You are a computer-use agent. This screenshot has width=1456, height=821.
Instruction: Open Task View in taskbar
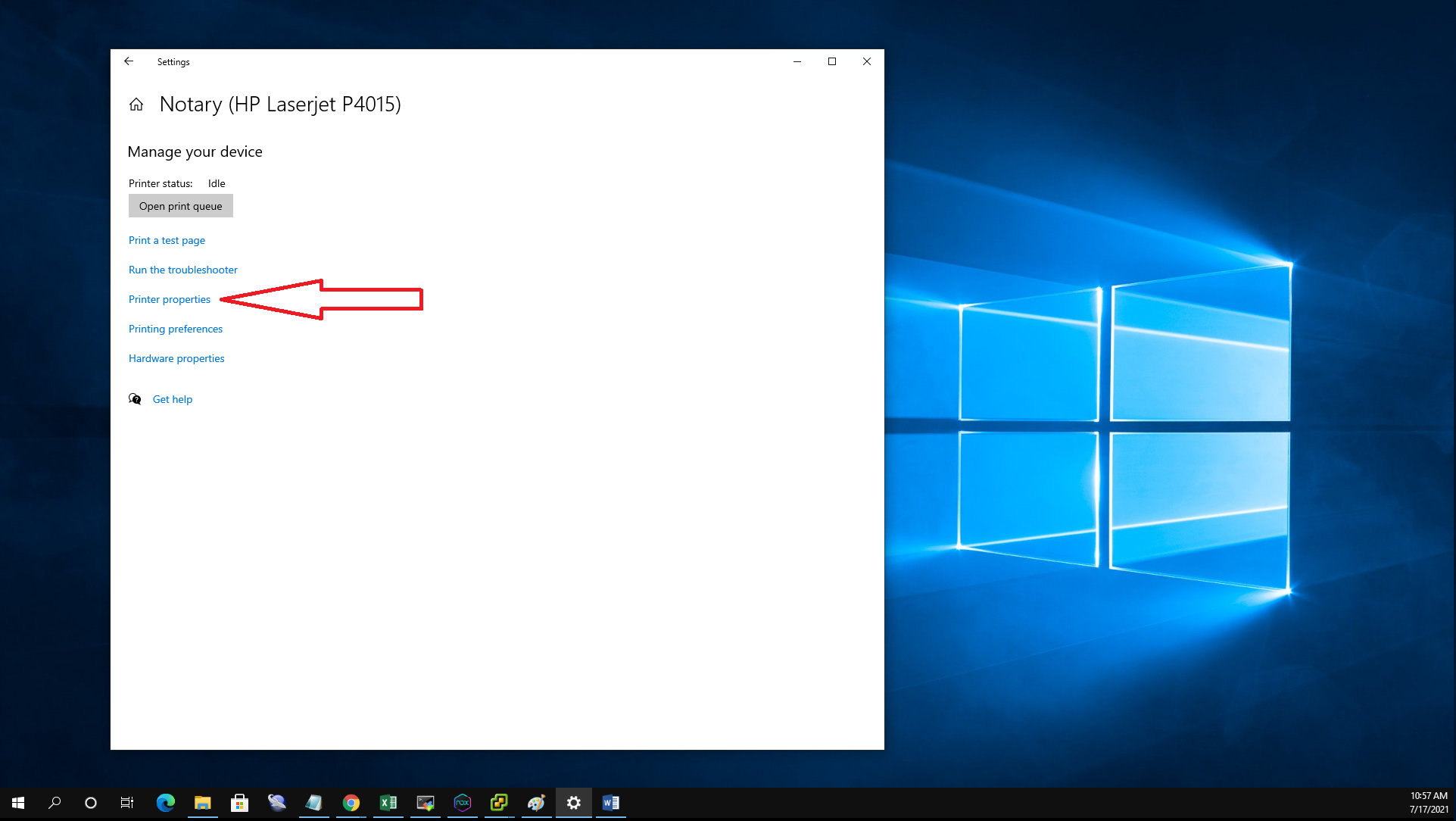(127, 803)
